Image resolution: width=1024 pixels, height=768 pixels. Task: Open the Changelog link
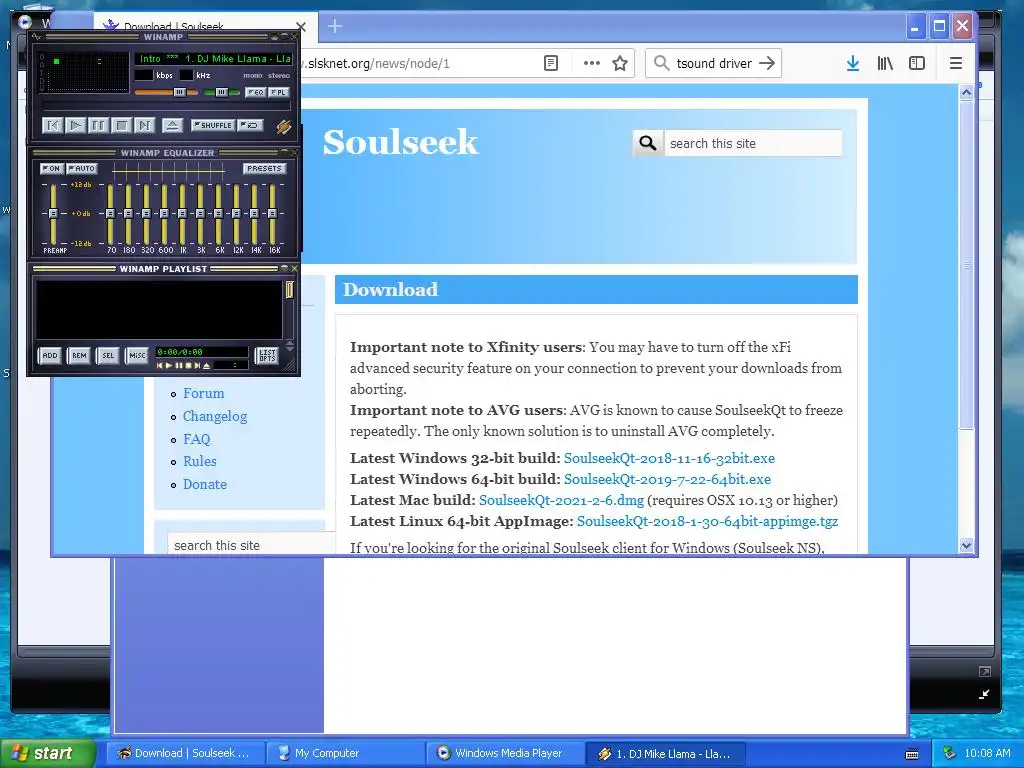(215, 416)
